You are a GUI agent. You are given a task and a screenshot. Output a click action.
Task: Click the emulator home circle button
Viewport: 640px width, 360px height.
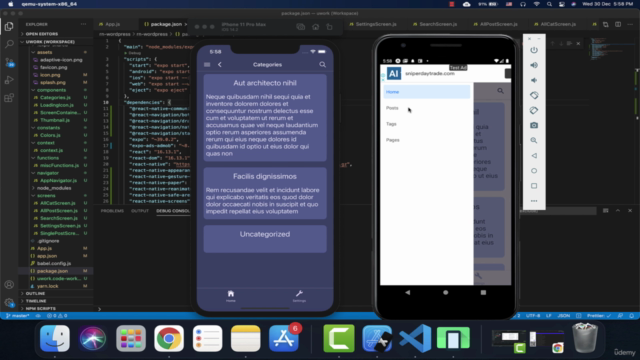coord(534,171)
